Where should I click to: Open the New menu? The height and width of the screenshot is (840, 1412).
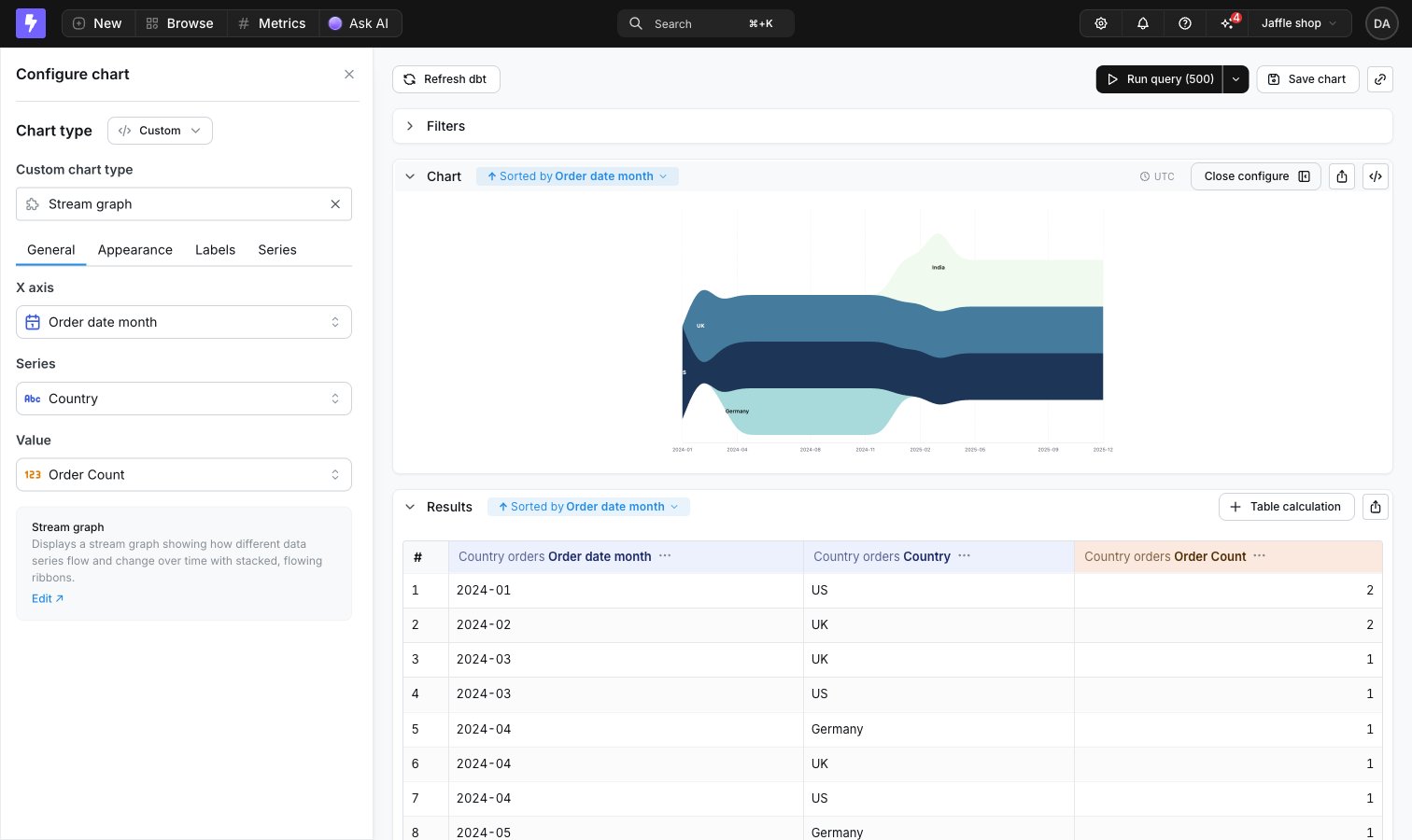98,23
